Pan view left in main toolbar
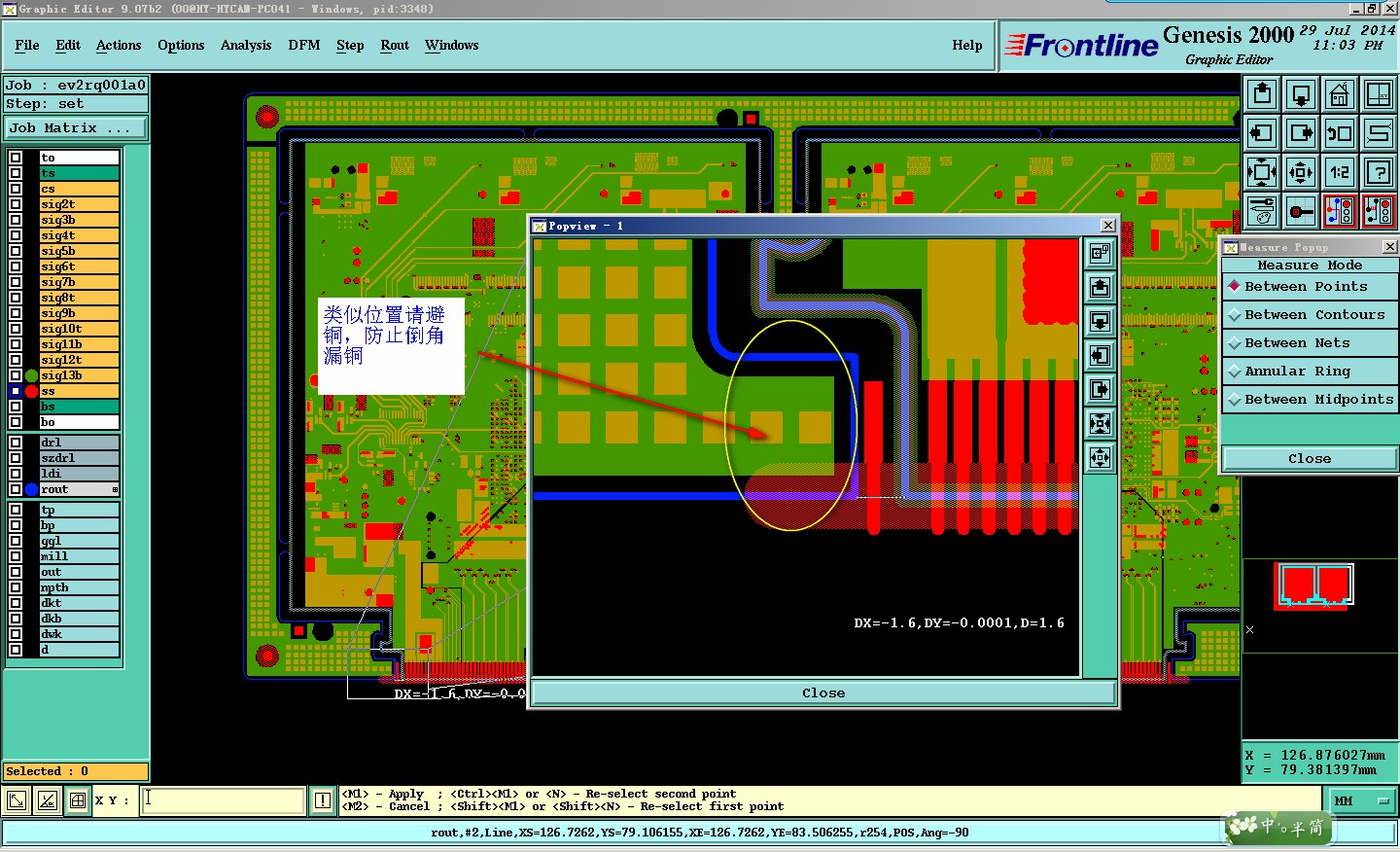This screenshot has width=1400, height=852. 1262,133
